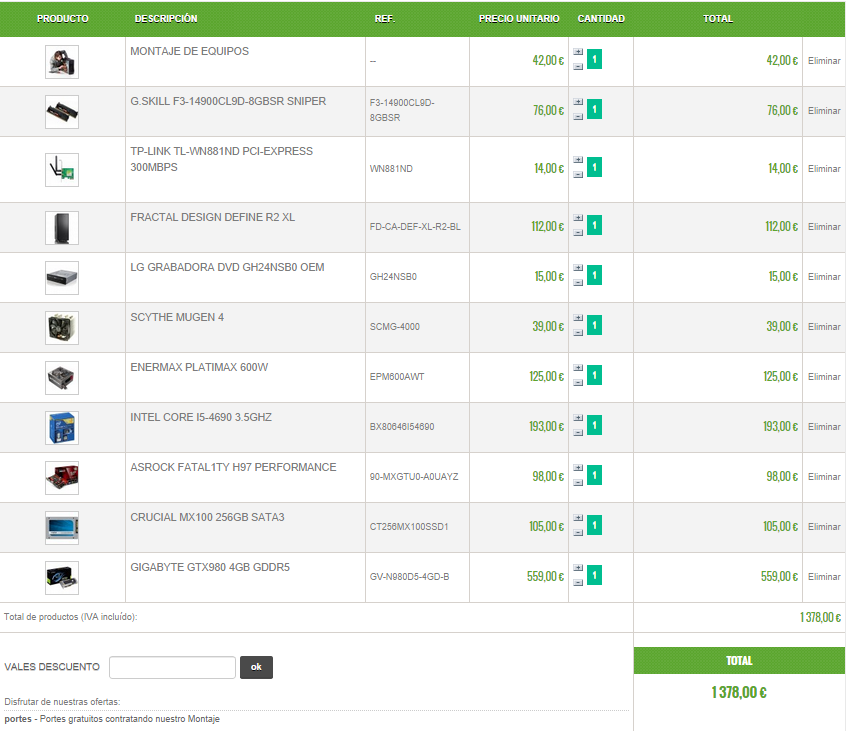The height and width of the screenshot is (731, 846).
Task: Open MONTAJE DE EQUIPOS product thumbnail
Action: [62, 62]
